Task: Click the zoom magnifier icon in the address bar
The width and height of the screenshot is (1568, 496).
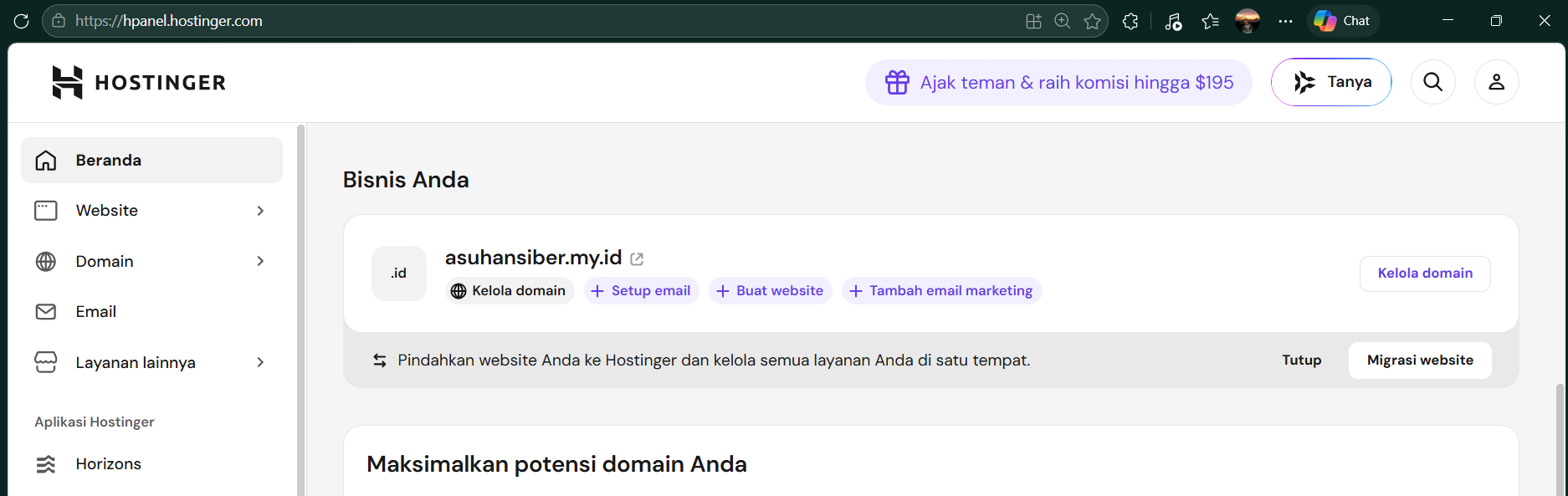Action: pyautogui.click(x=1063, y=21)
